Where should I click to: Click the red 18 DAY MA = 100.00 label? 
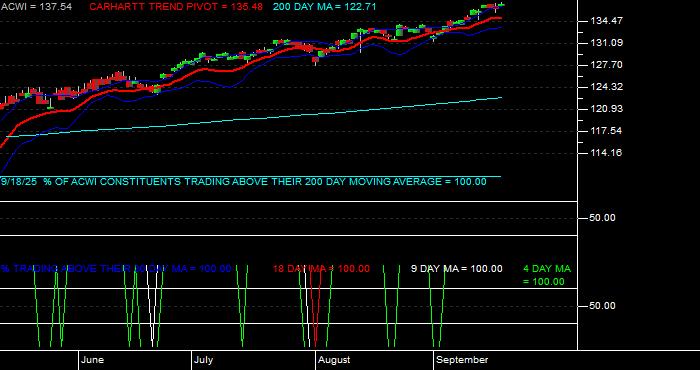(321, 269)
